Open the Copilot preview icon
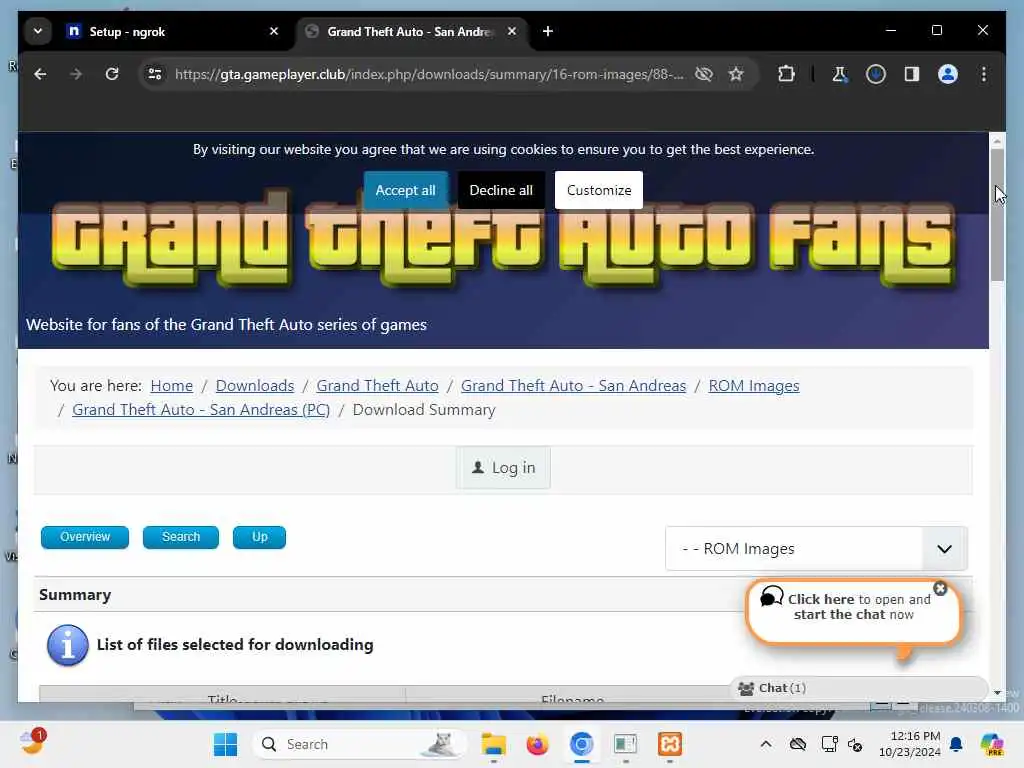The width and height of the screenshot is (1024, 768). coord(992,744)
